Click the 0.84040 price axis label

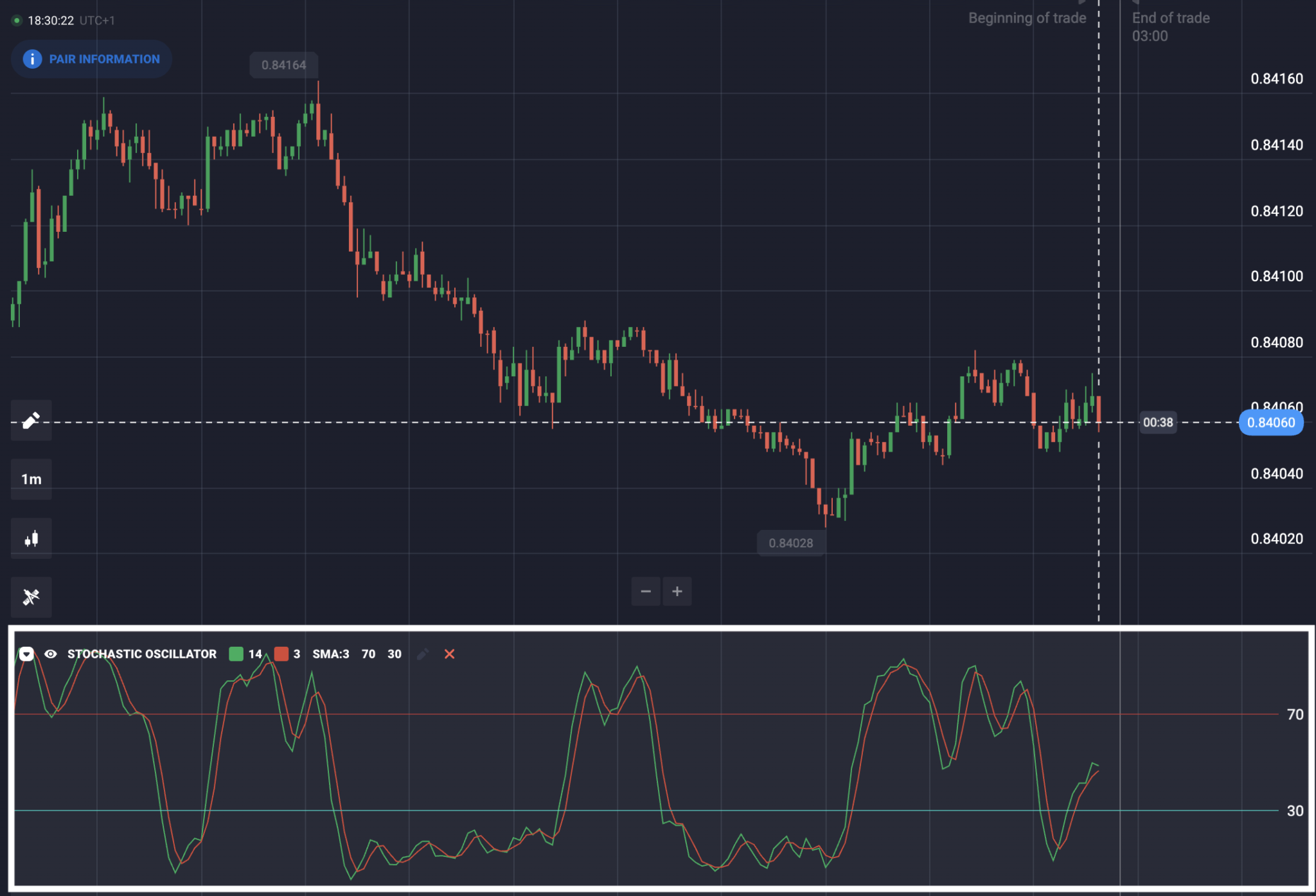coord(1277,474)
